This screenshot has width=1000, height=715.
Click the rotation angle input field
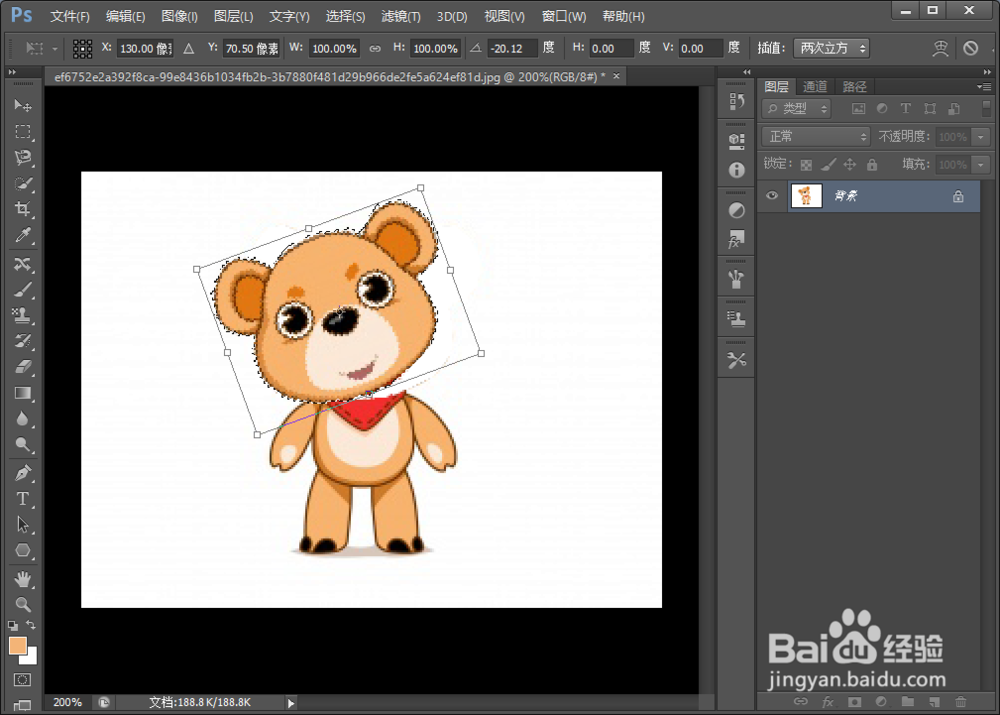point(511,48)
